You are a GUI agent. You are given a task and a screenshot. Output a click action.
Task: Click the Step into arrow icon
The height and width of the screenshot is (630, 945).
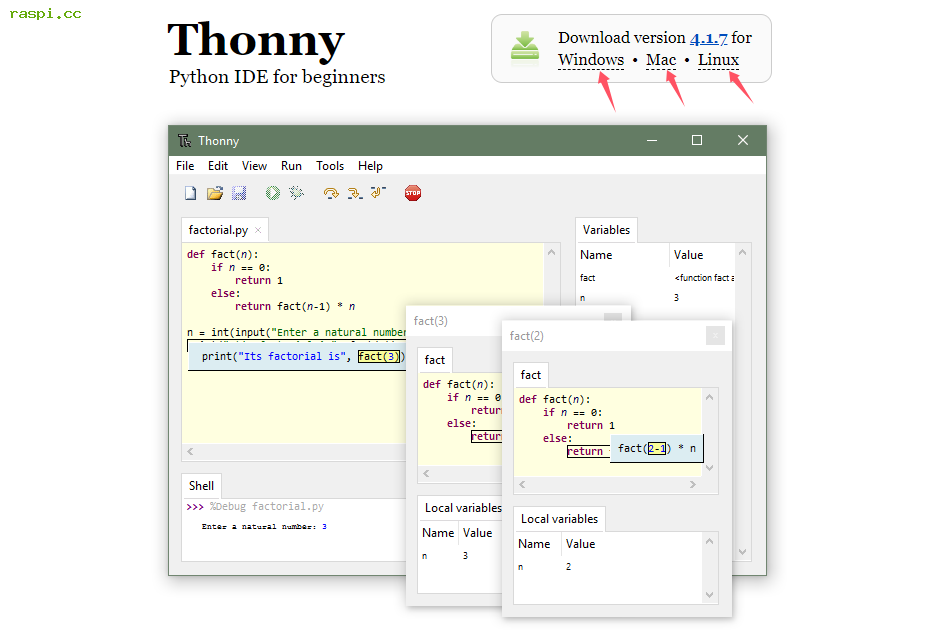pos(354,193)
